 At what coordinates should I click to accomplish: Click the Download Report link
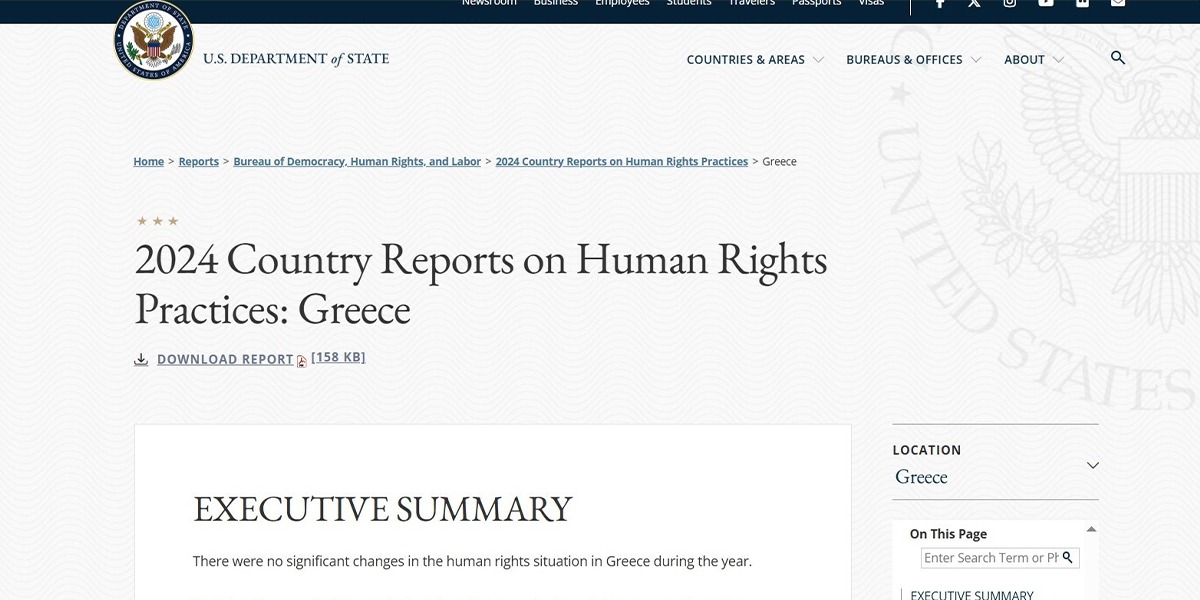pyautogui.click(x=225, y=360)
